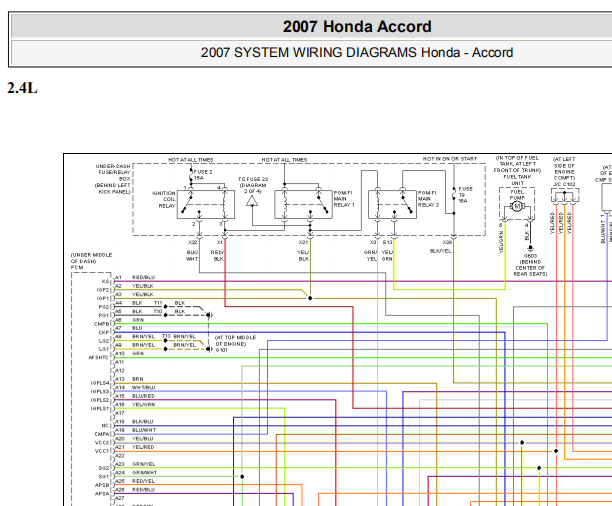Screen dimensions: 612x506
Task: Click the PCM pin A2 YEL/BLK row
Action: click(x=134, y=286)
